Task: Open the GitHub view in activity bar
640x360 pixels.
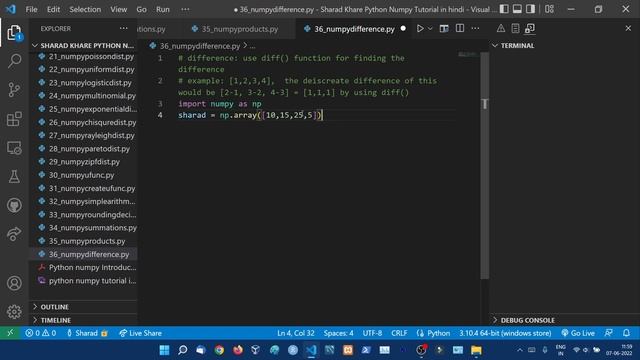Action: pyautogui.click(x=14, y=205)
